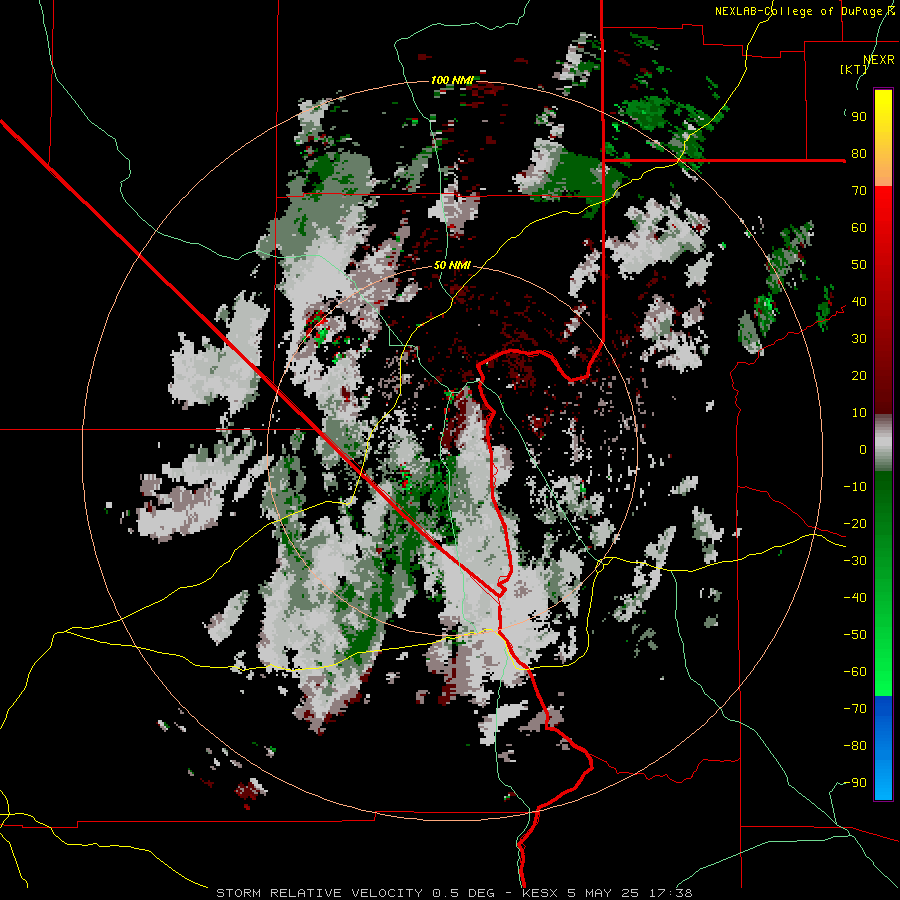This screenshot has width=900, height=900.
Task: Click the [KT] units label above color scale
Action: pyautogui.click(x=854, y=69)
